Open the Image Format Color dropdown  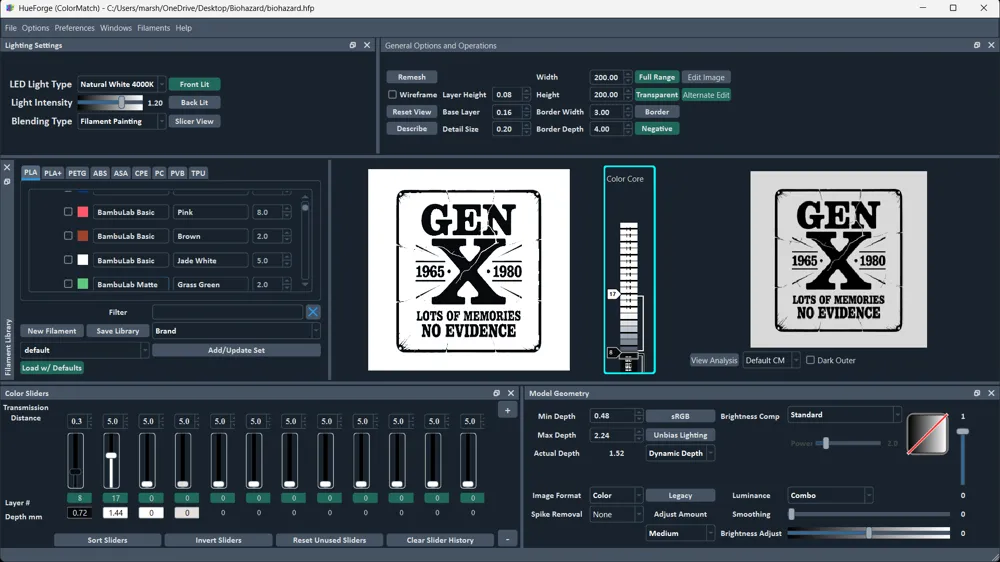(615, 495)
